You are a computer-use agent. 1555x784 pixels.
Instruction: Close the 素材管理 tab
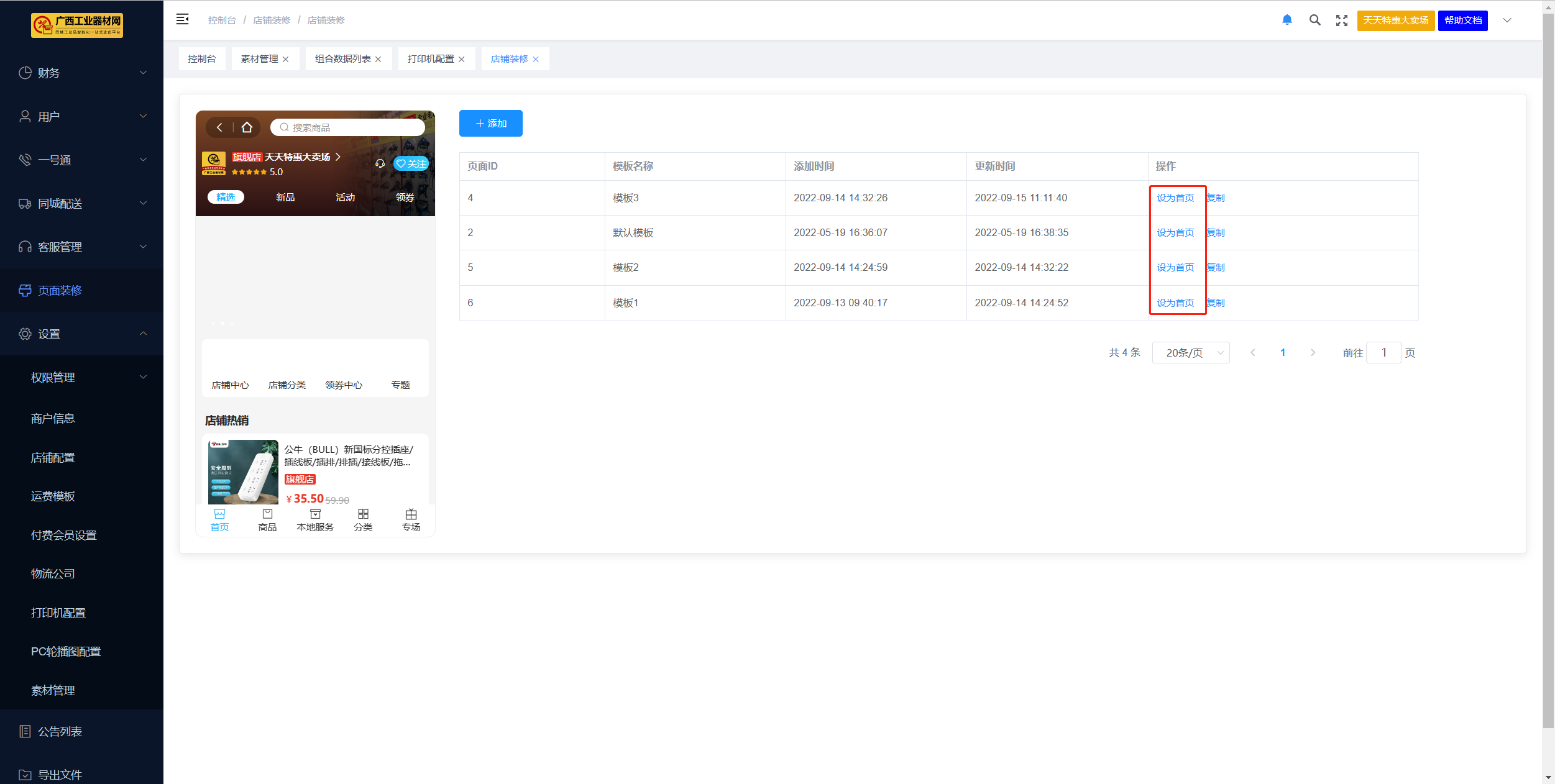[286, 59]
